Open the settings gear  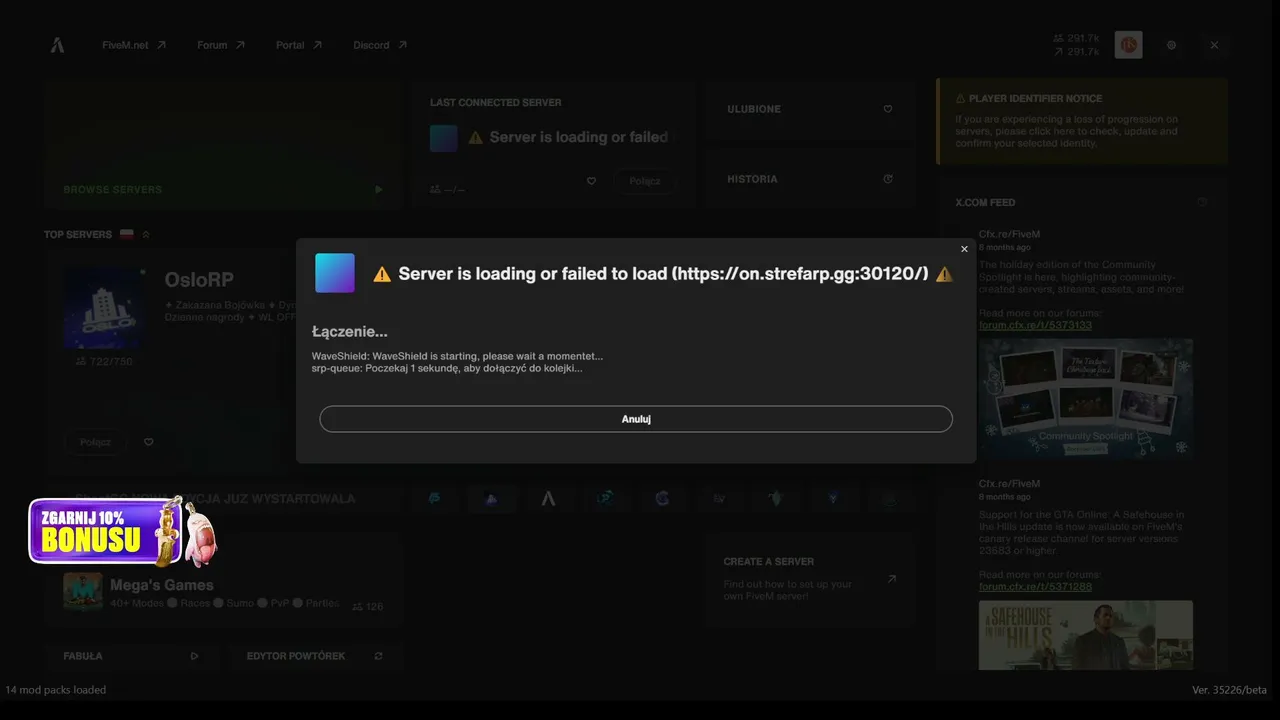pos(1171,45)
